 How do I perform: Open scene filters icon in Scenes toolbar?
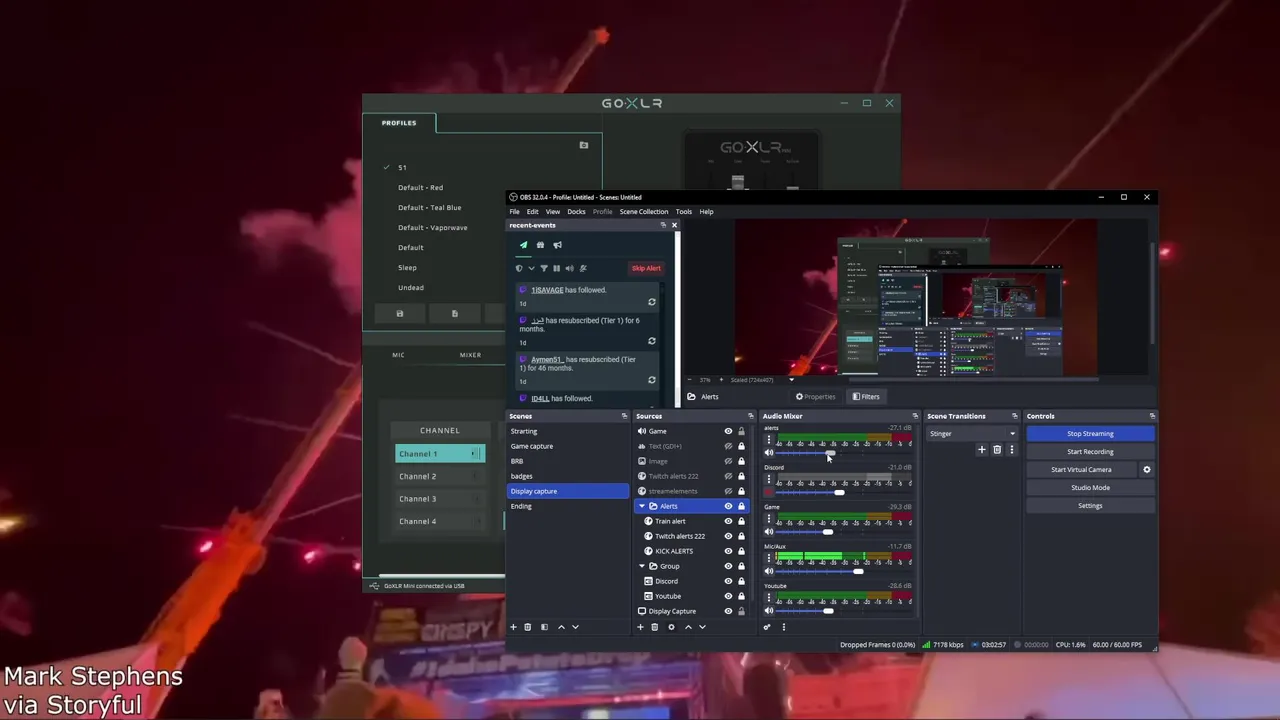coord(544,627)
